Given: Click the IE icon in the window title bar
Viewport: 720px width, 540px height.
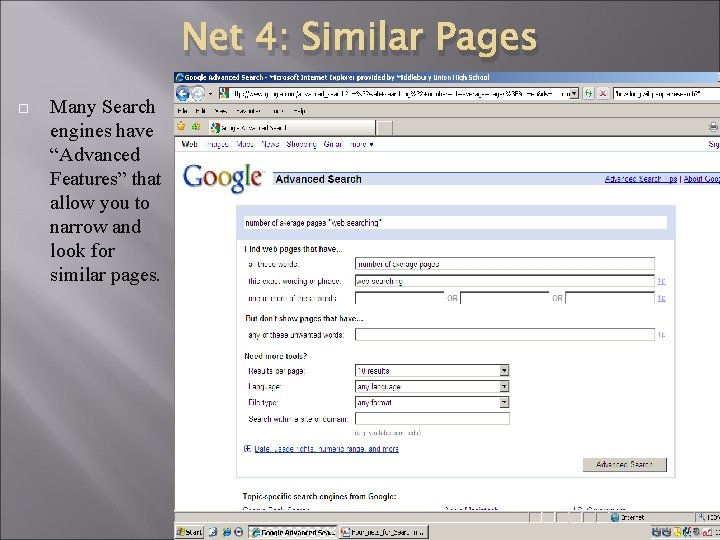Looking at the screenshot, I should tap(180, 77).
